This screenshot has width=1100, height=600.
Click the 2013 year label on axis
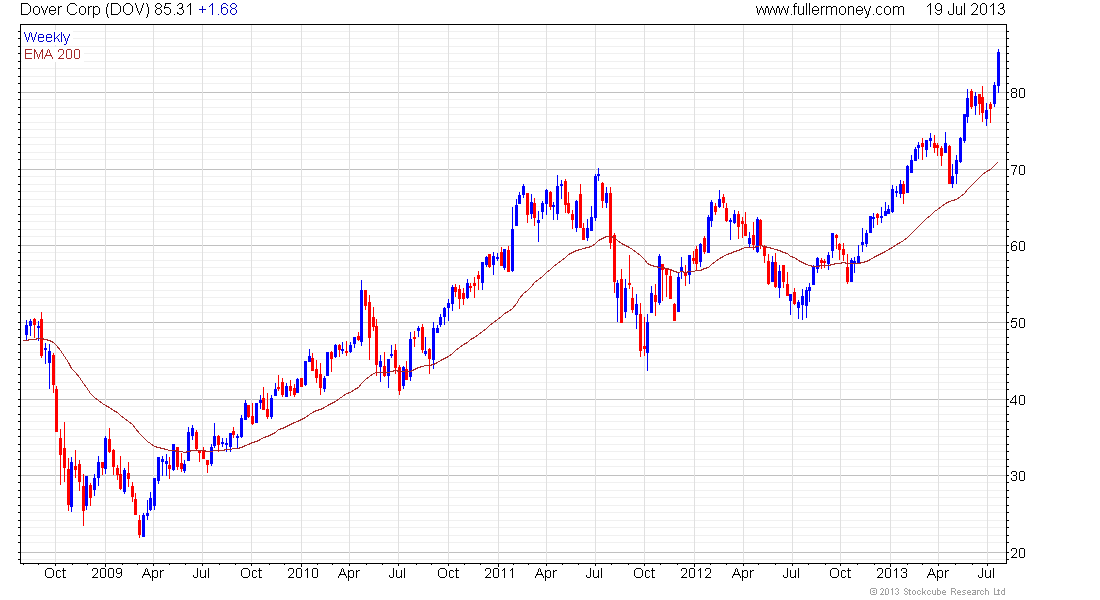pos(891,573)
